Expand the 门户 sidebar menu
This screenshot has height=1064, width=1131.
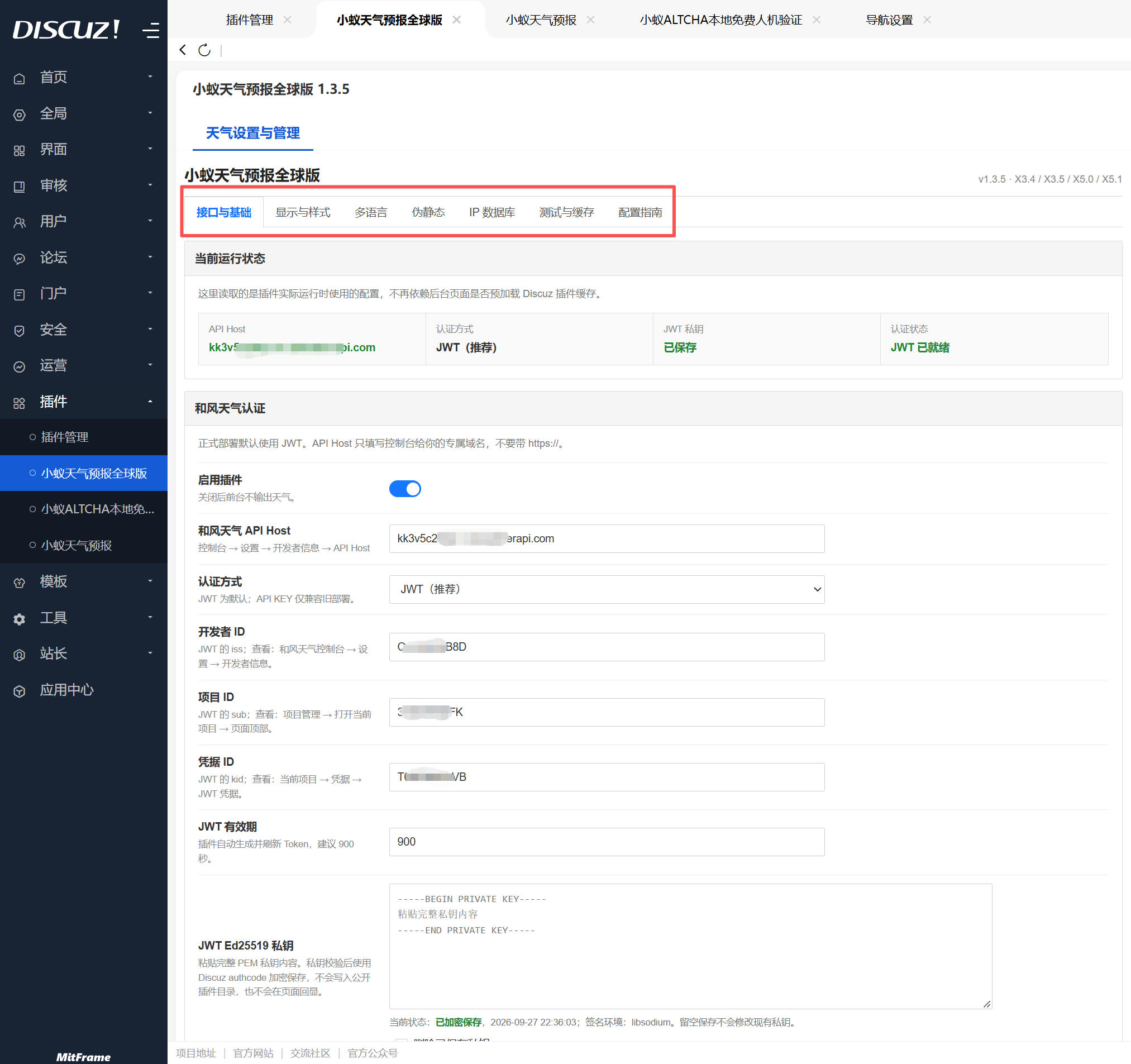[84, 293]
